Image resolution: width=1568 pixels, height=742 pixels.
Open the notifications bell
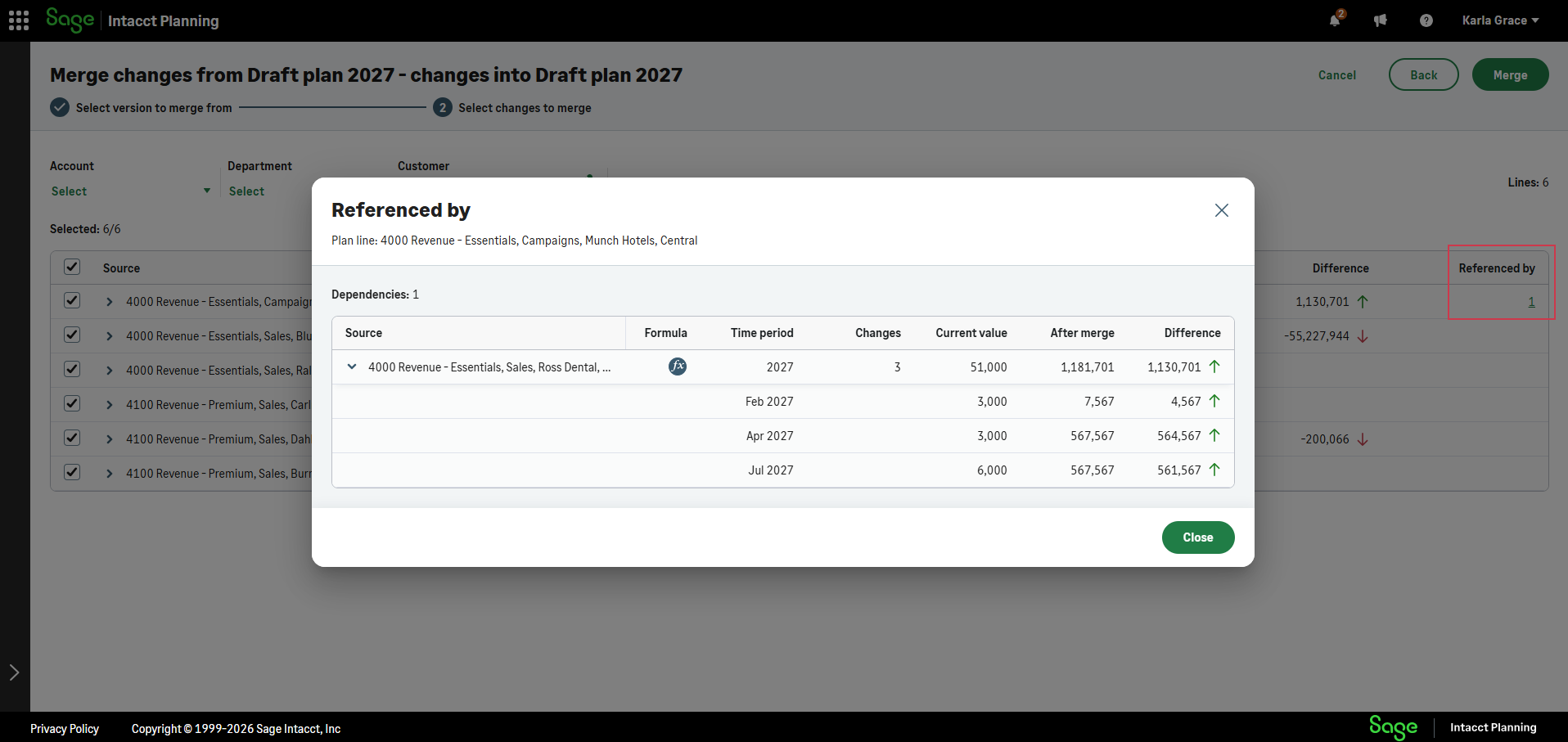[x=1336, y=20]
